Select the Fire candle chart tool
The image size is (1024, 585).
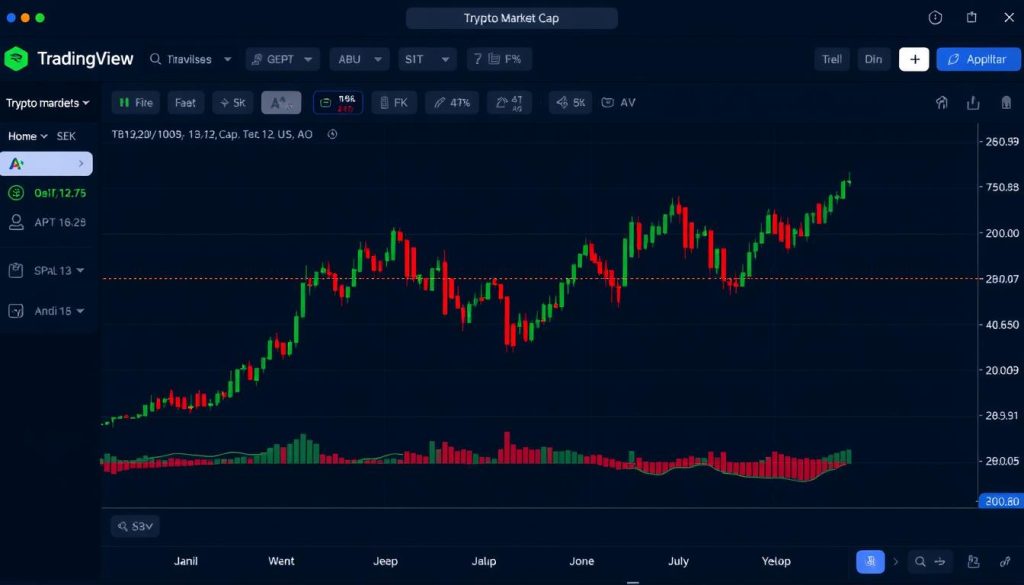coord(135,102)
